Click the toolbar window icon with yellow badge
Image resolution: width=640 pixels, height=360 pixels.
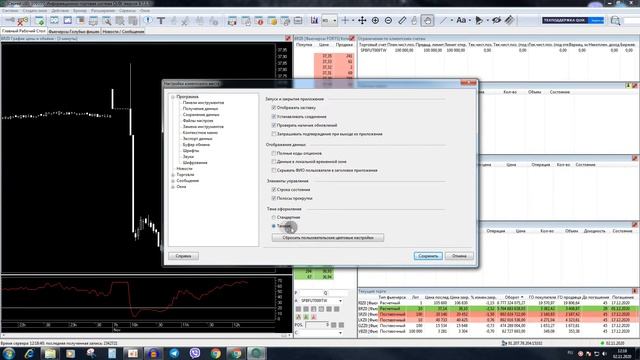272,20
